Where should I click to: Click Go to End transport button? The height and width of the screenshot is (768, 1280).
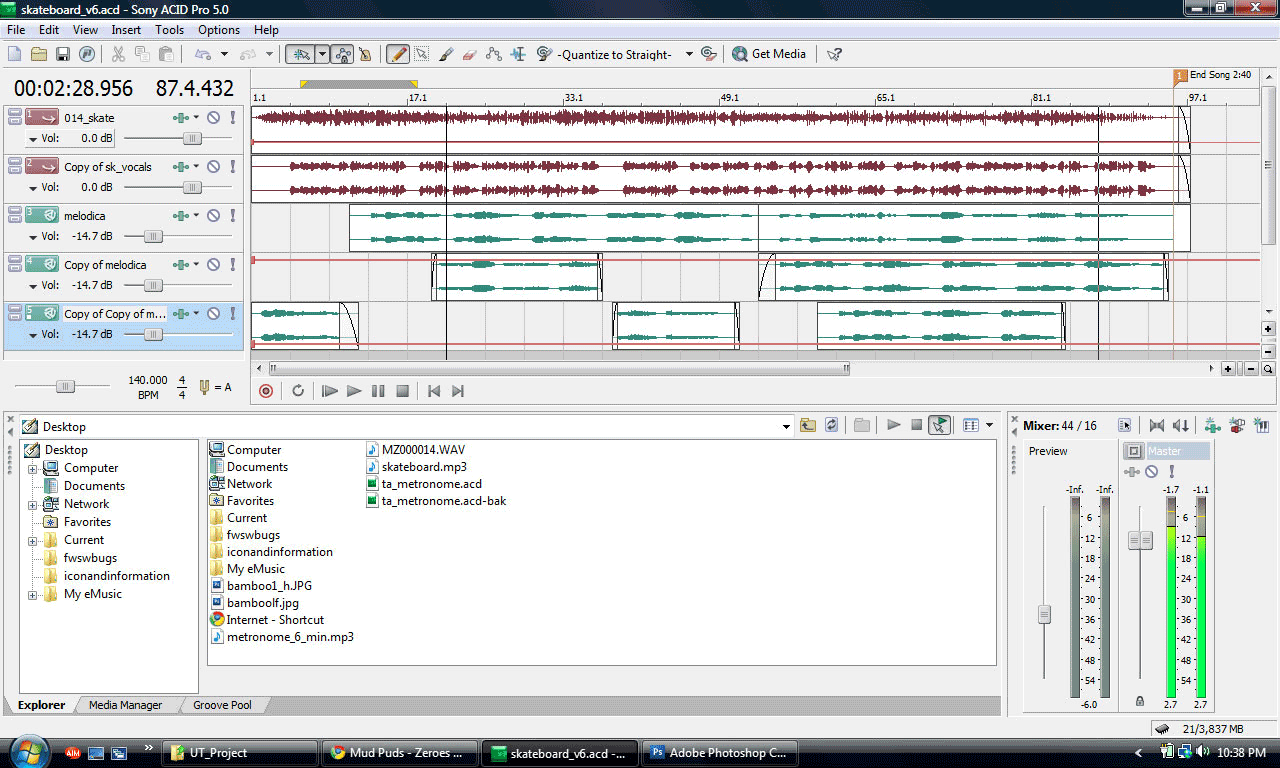pyautogui.click(x=458, y=391)
